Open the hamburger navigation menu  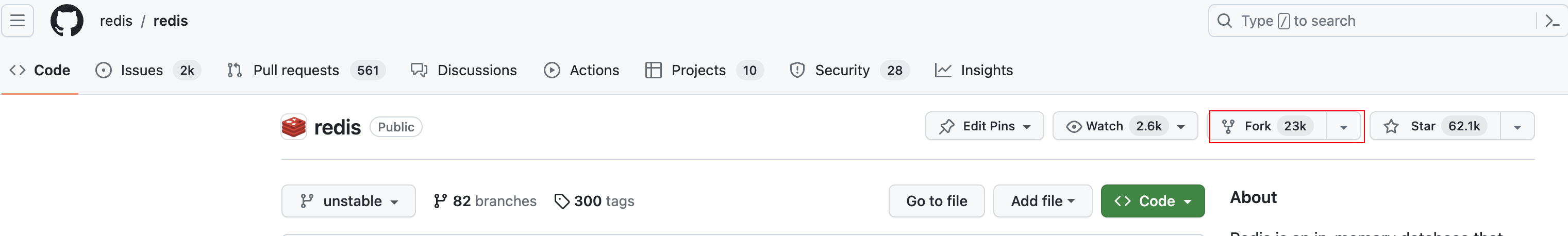tap(18, 21)
